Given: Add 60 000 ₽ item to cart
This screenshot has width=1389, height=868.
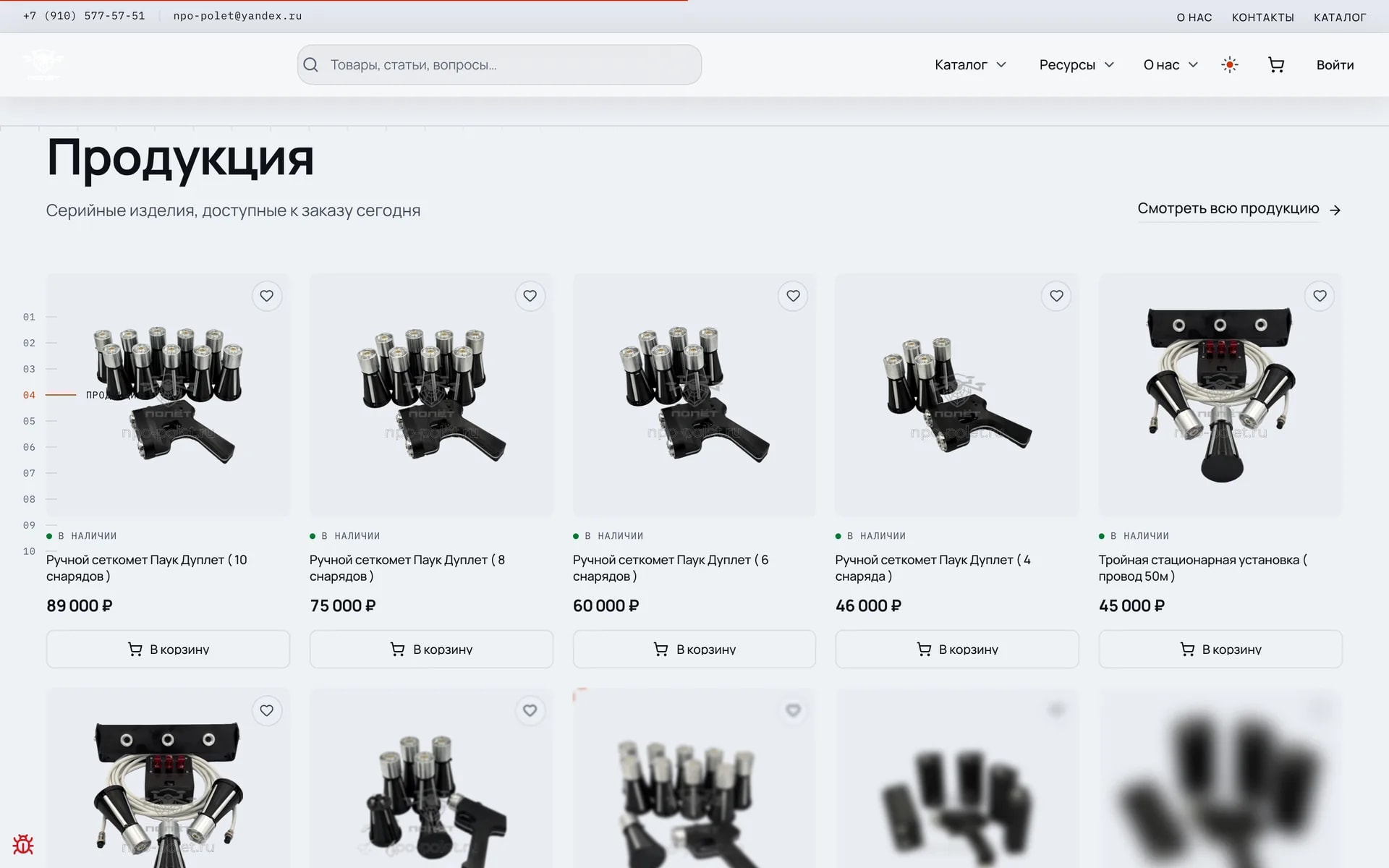Looking at the screenshot, I should pyautogui.click(x=694, y=650).
